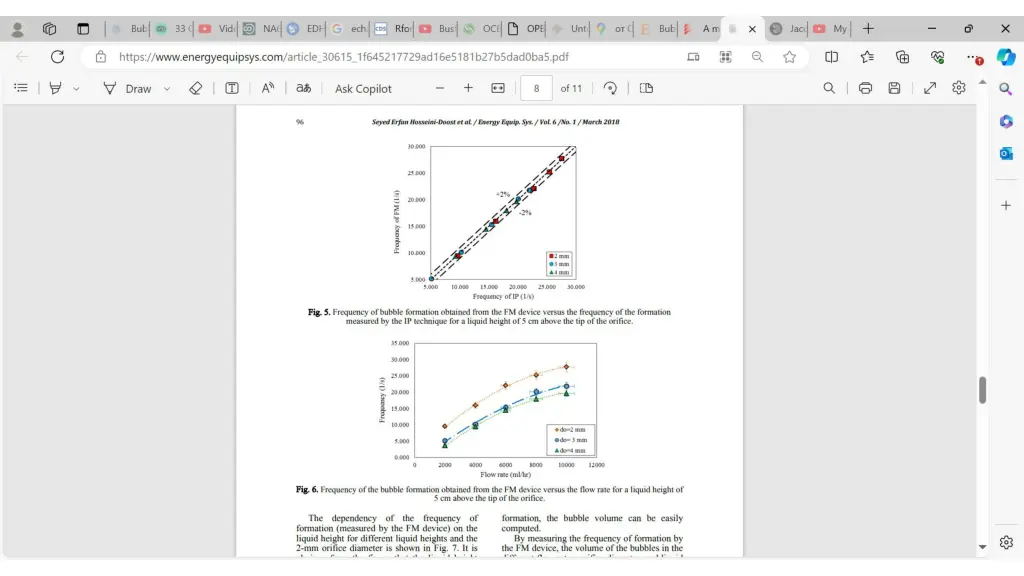Click the page number field
This screenshot has width=1024, height=576.
(536, 88)
